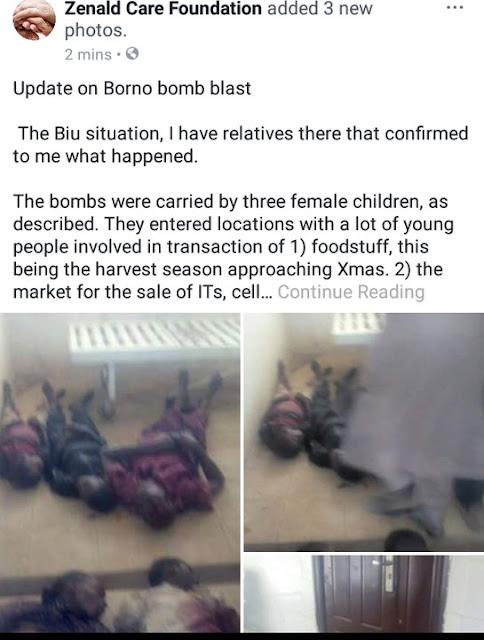The width and height of the screenshot is (484, 640).
Task: Click the 'added 3 new' text
Action: (320, 8)
